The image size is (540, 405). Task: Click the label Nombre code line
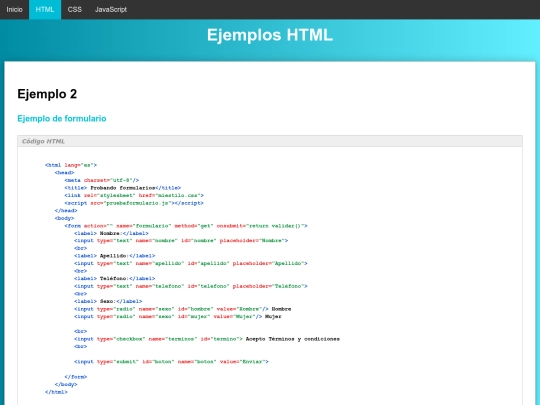click(x=111, y=233)
